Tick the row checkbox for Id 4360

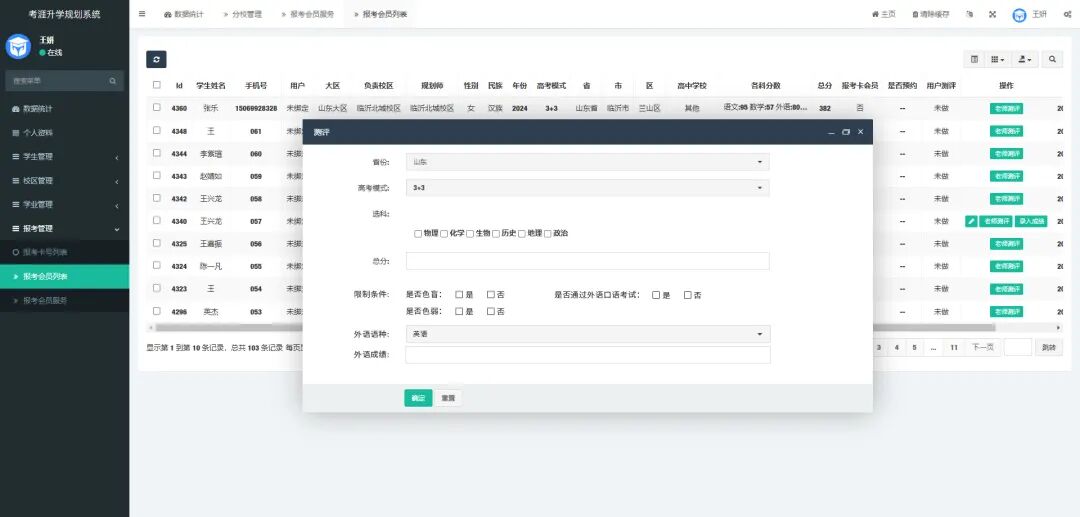click(x=157, y=107)
